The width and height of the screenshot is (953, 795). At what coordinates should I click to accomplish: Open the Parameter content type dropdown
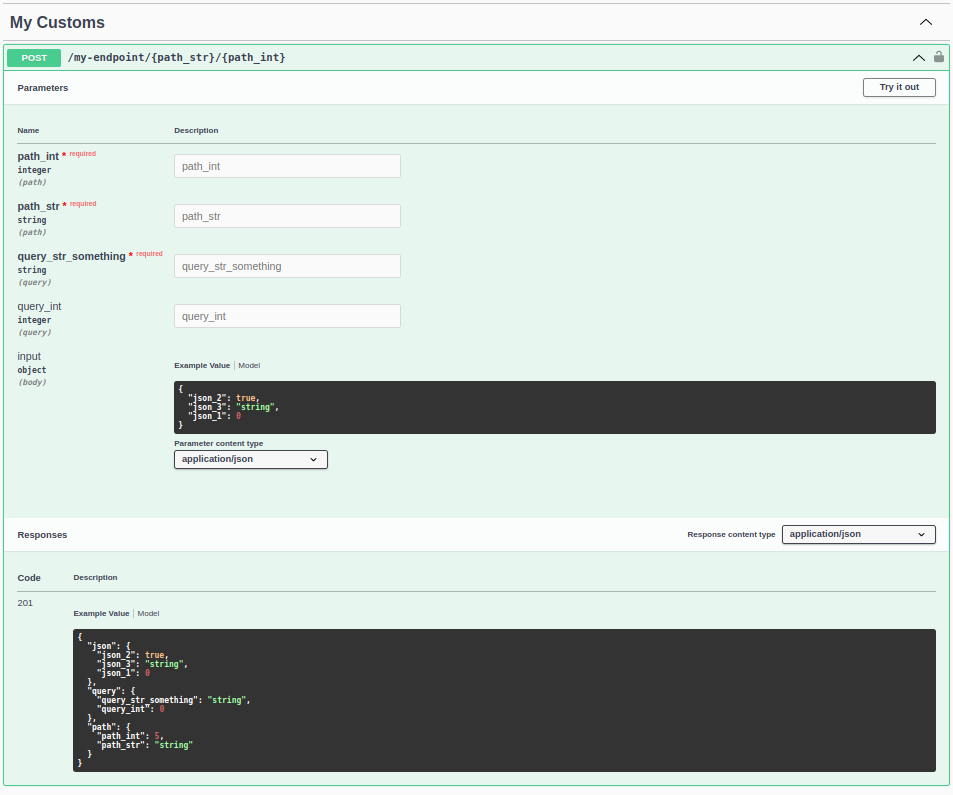click(250, 459)
